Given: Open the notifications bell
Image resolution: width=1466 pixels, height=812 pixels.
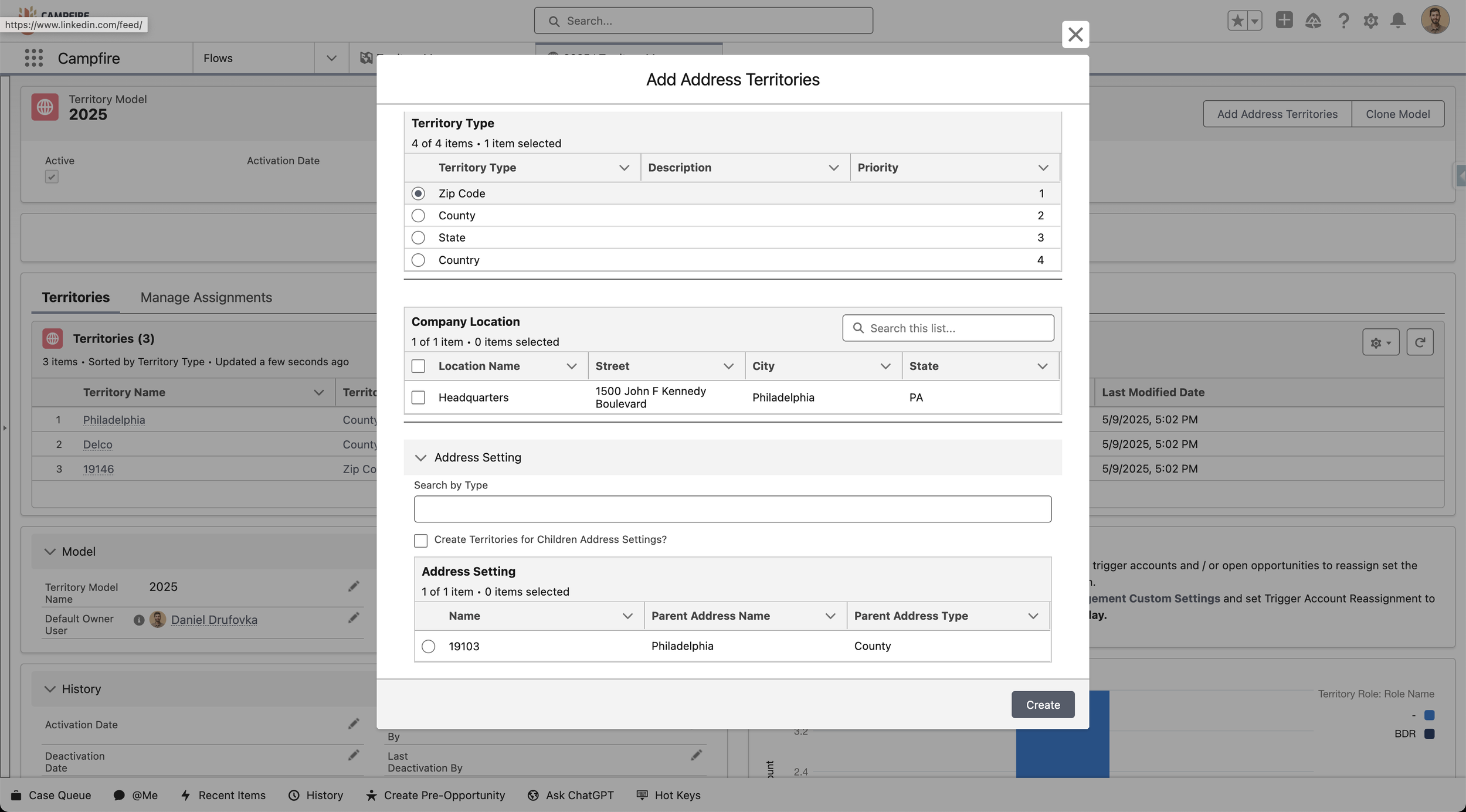Looking at the screenshot, I should coord(1398,21).
